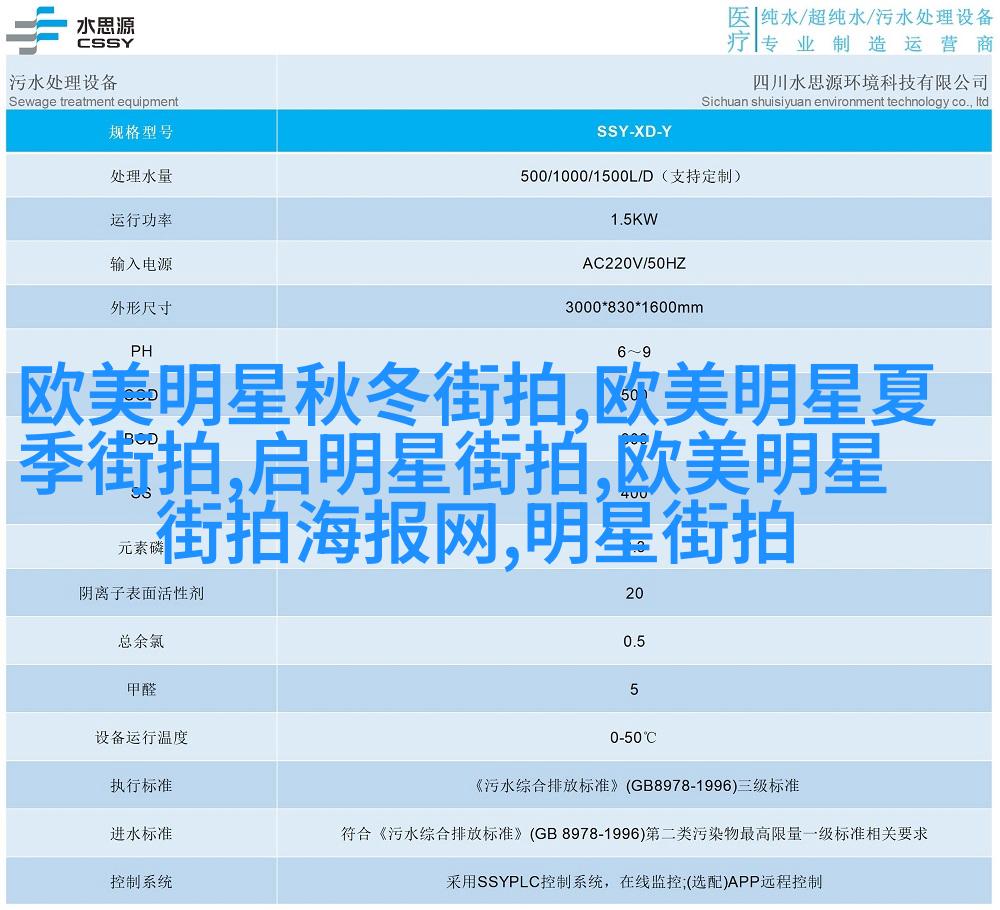1000x910 pixels.
Task: Select the '设备运行温度' row label
Action: tap(141, 737)
